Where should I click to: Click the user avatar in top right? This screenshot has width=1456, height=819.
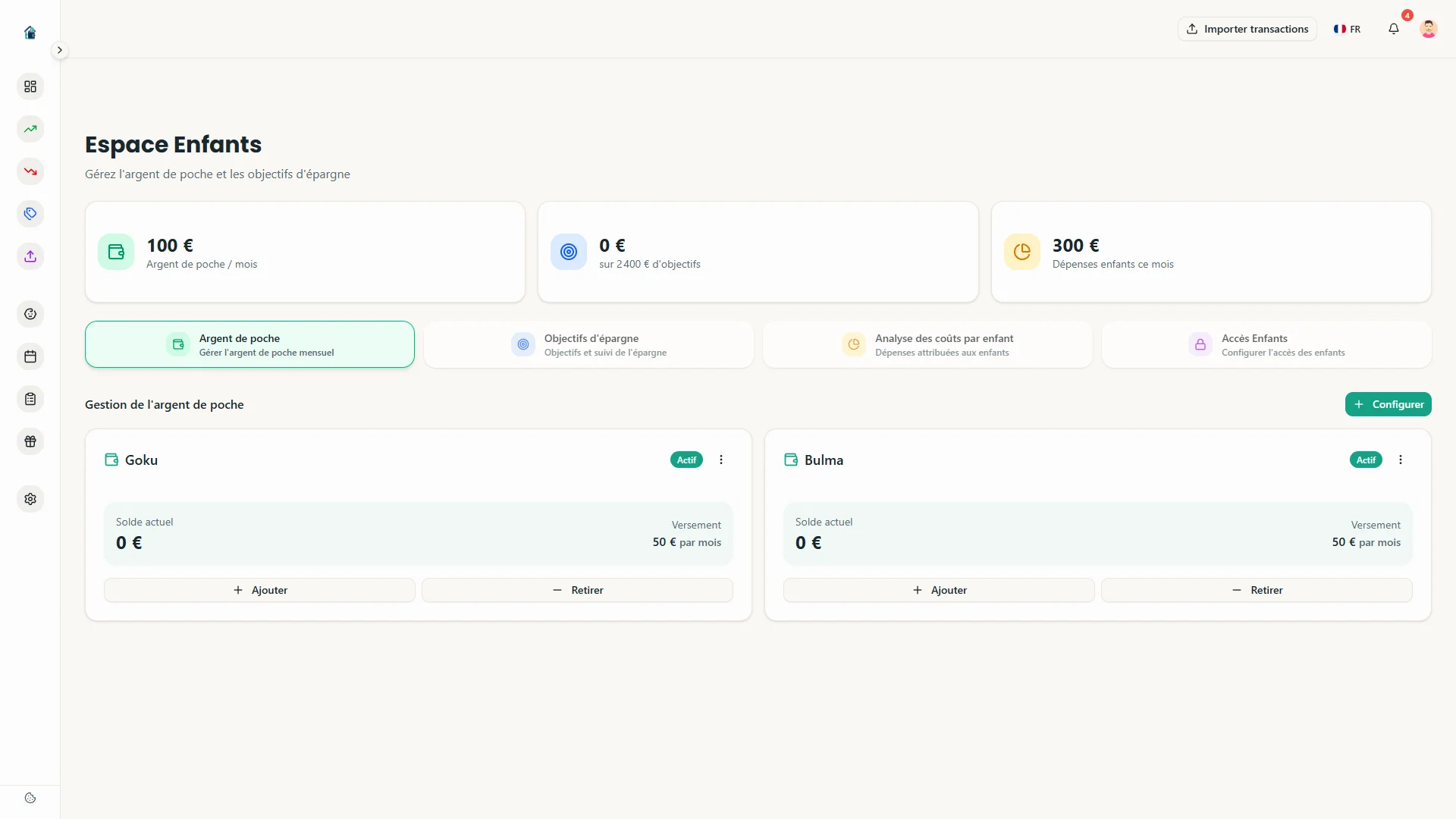coord(1429,29)
